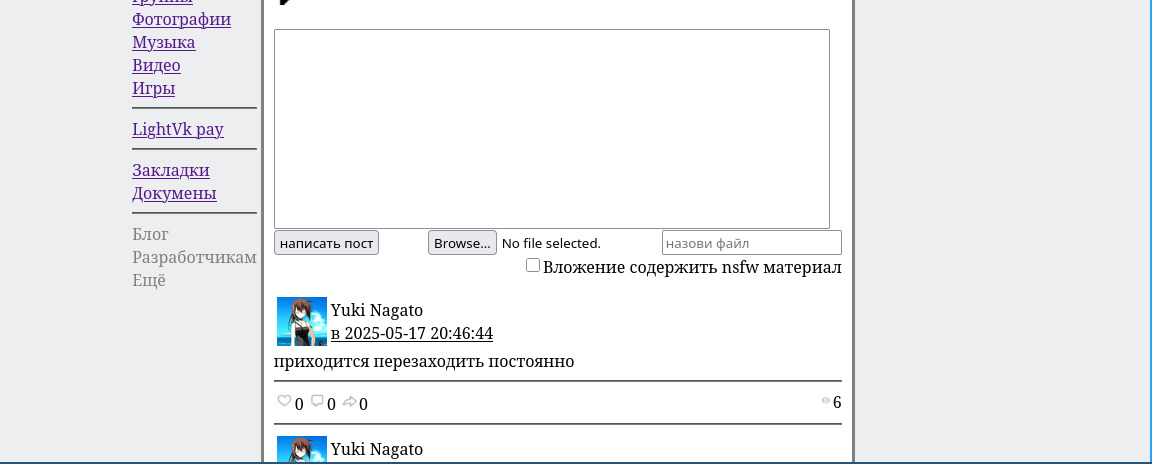Open the Видео section
This screenshot has width=1152, height=464.
point(156,65)
